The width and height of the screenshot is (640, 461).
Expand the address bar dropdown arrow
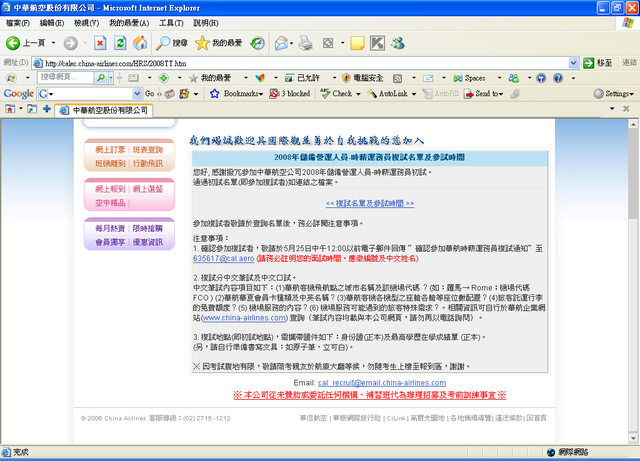(573, 63)
